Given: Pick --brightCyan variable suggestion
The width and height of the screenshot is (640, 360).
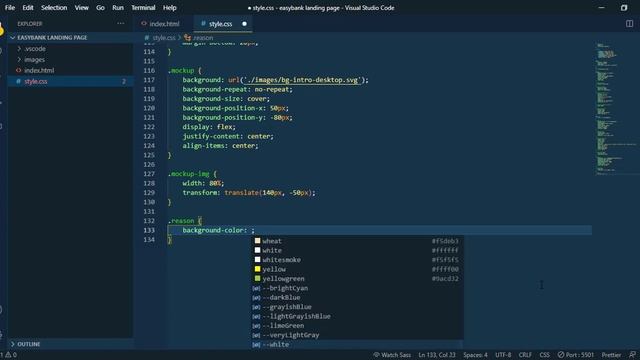Looking at the screenshot, I should coord(357,288).
